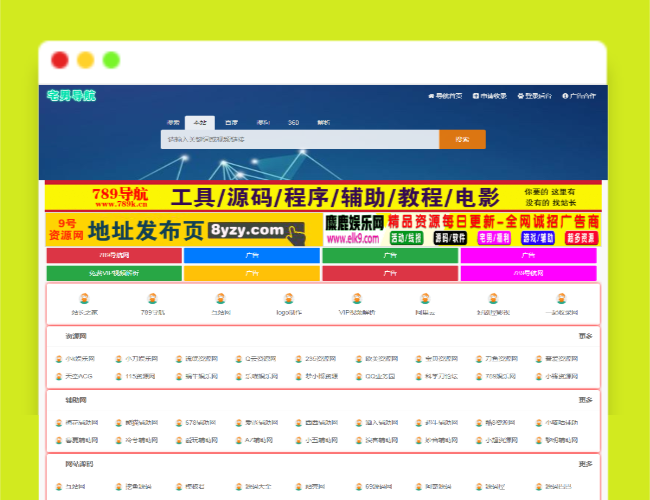Select the 解析 search tab
650x500 pixels.
point(324,122)
